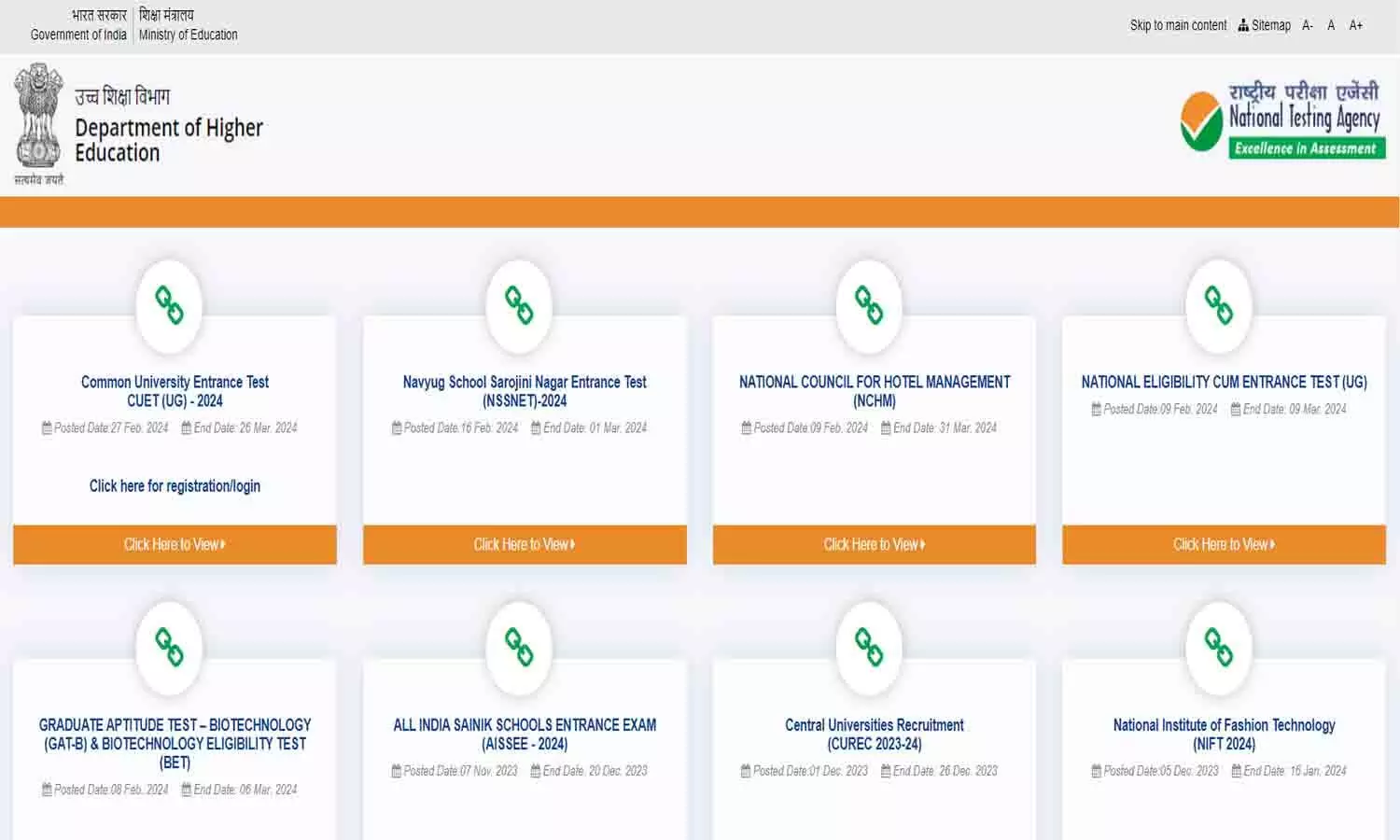Click the AISSEE 2024 link chain icon
The image size is (1400, 840).
(519, 648)
